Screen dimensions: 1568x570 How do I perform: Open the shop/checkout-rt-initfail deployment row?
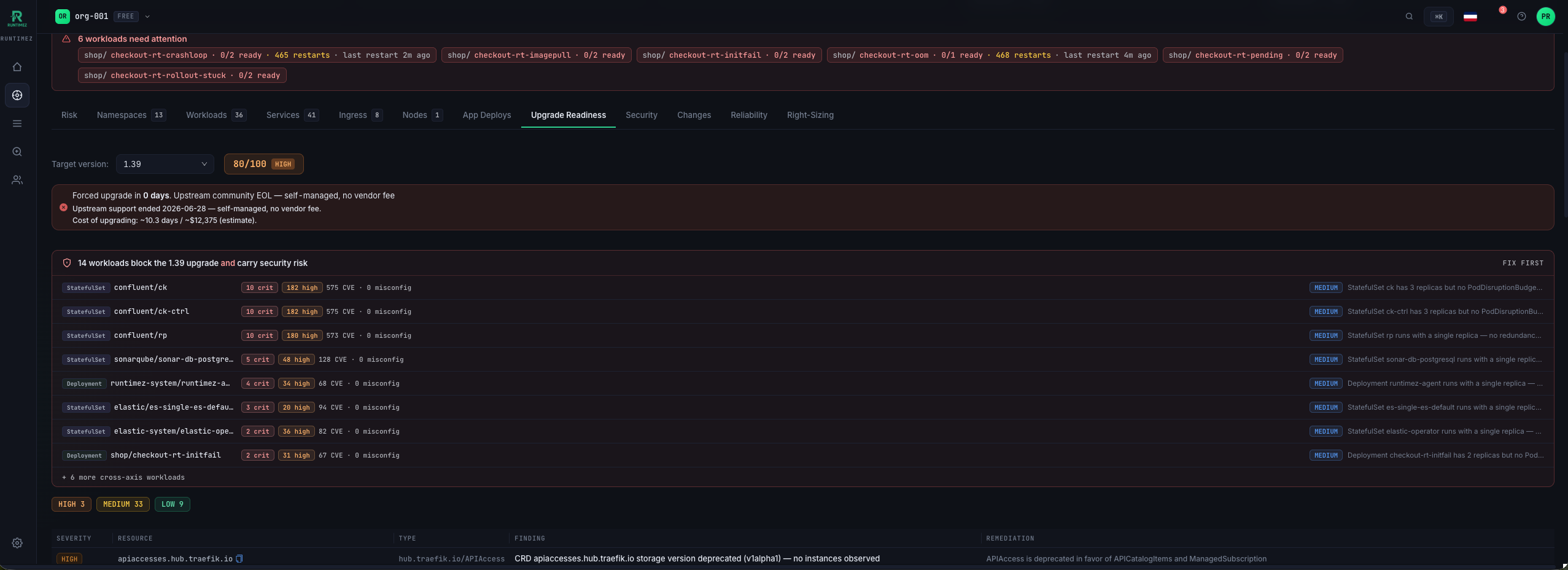802,455
